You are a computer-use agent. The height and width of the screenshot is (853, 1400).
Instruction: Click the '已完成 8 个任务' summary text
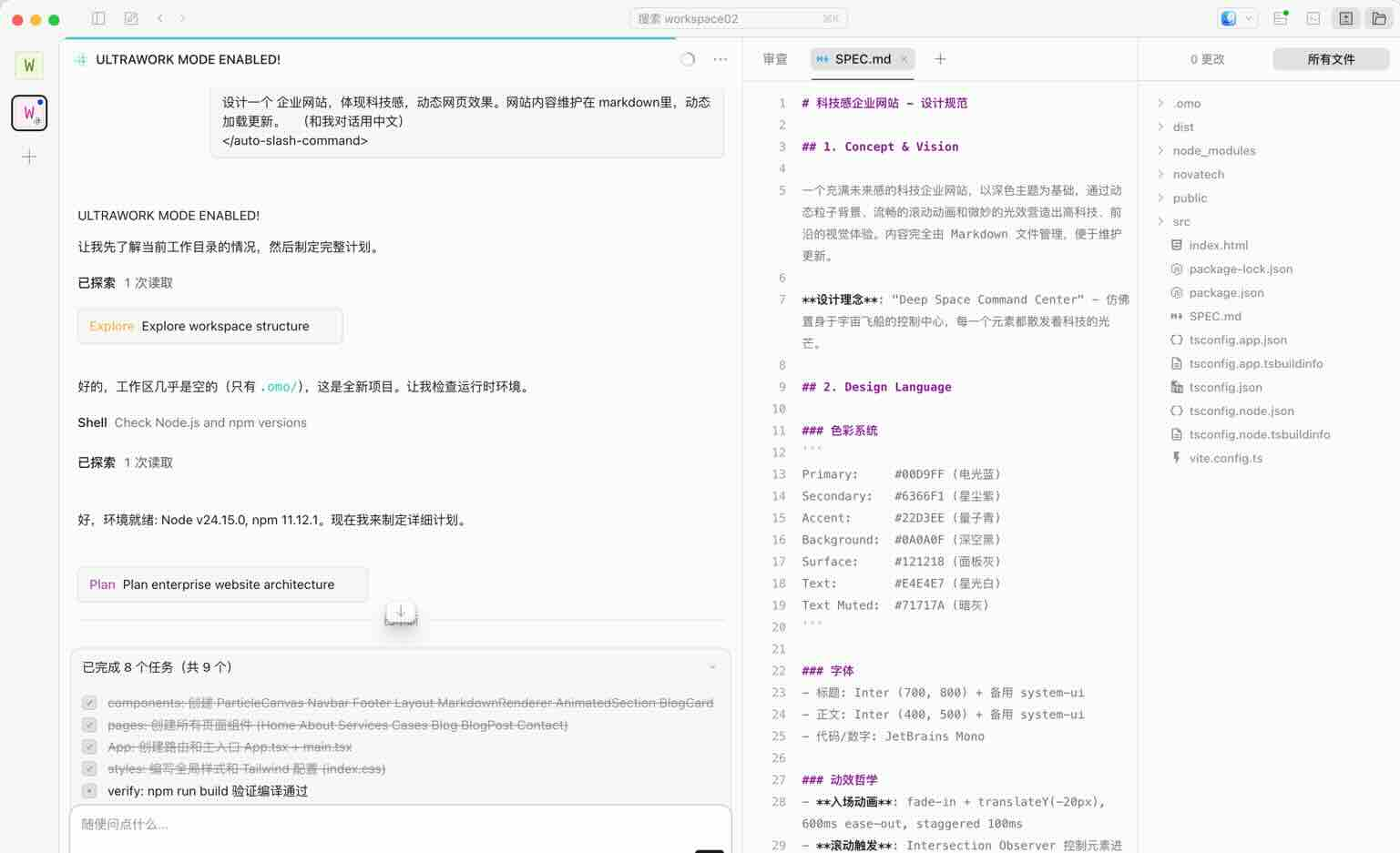tap(157, 667)
